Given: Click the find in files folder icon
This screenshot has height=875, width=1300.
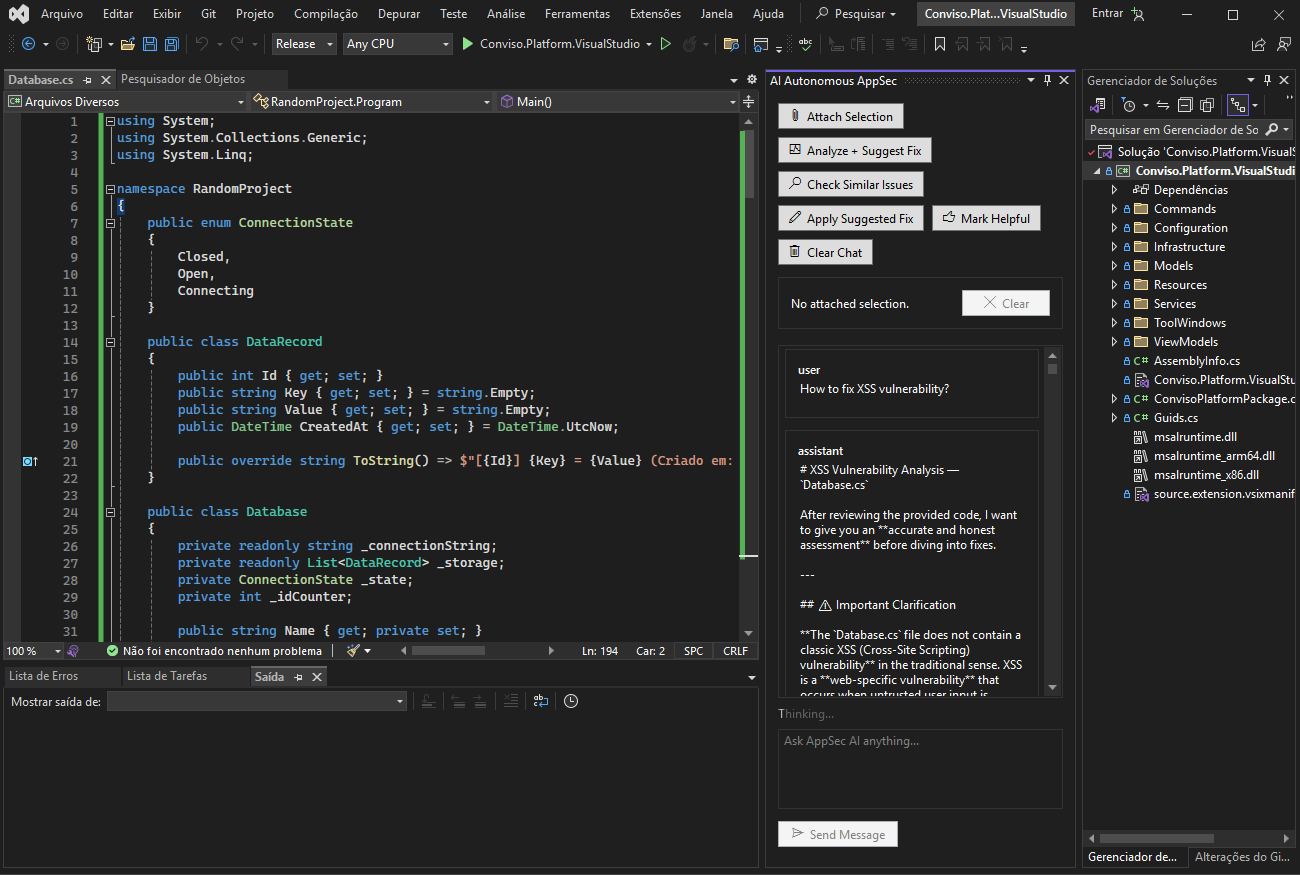Looking at the screenshot, I should (731, 44).
